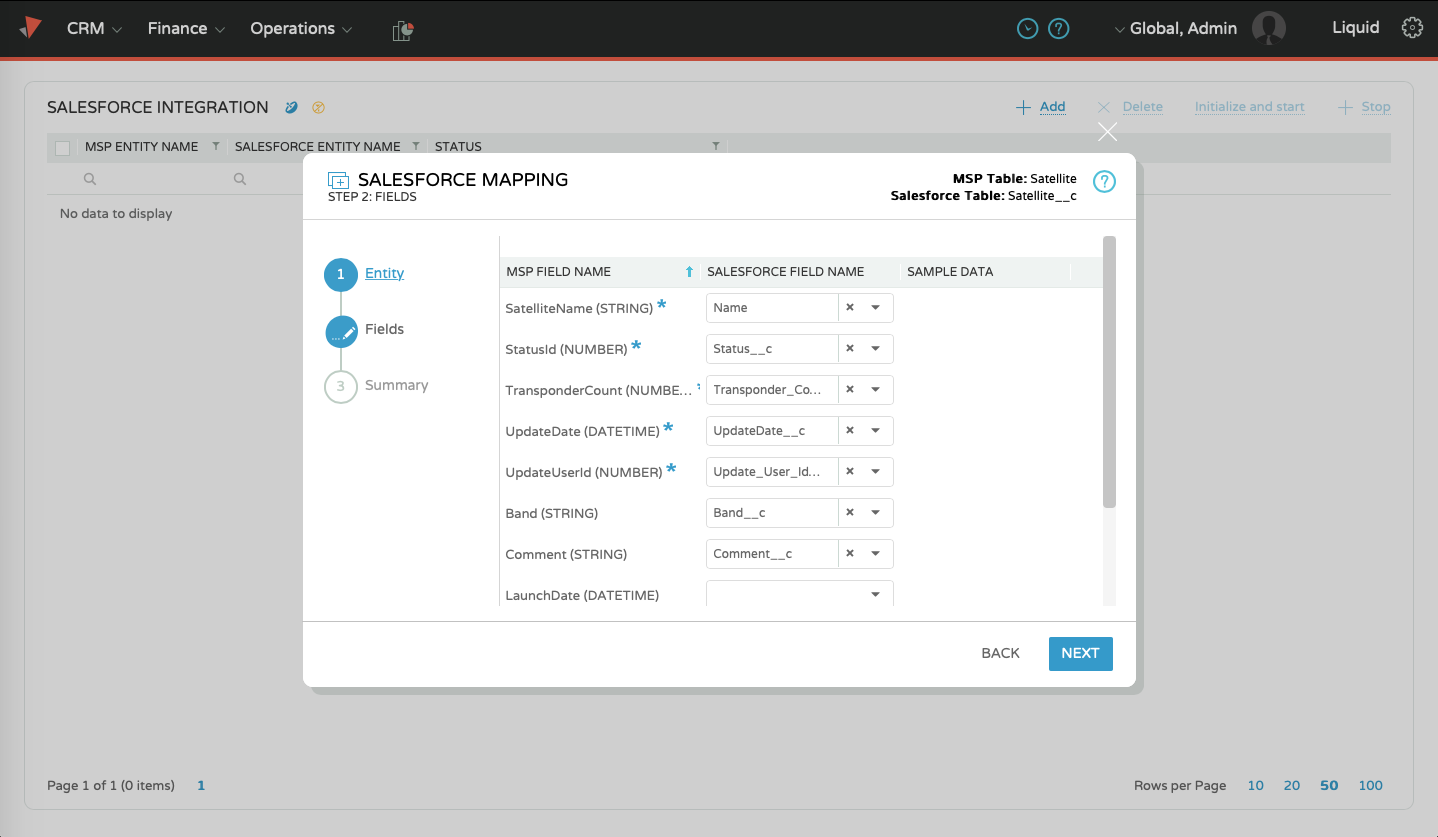Click the MSP Entity Name filter icon
Viewport: 1438px width, 837px height.
coord(216,146)
